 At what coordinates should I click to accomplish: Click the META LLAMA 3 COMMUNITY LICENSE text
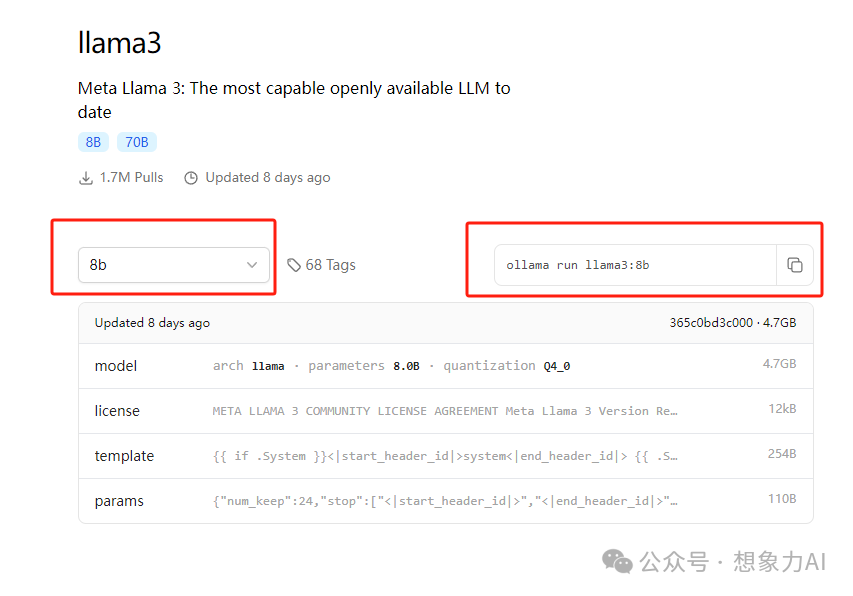(355, 411)
